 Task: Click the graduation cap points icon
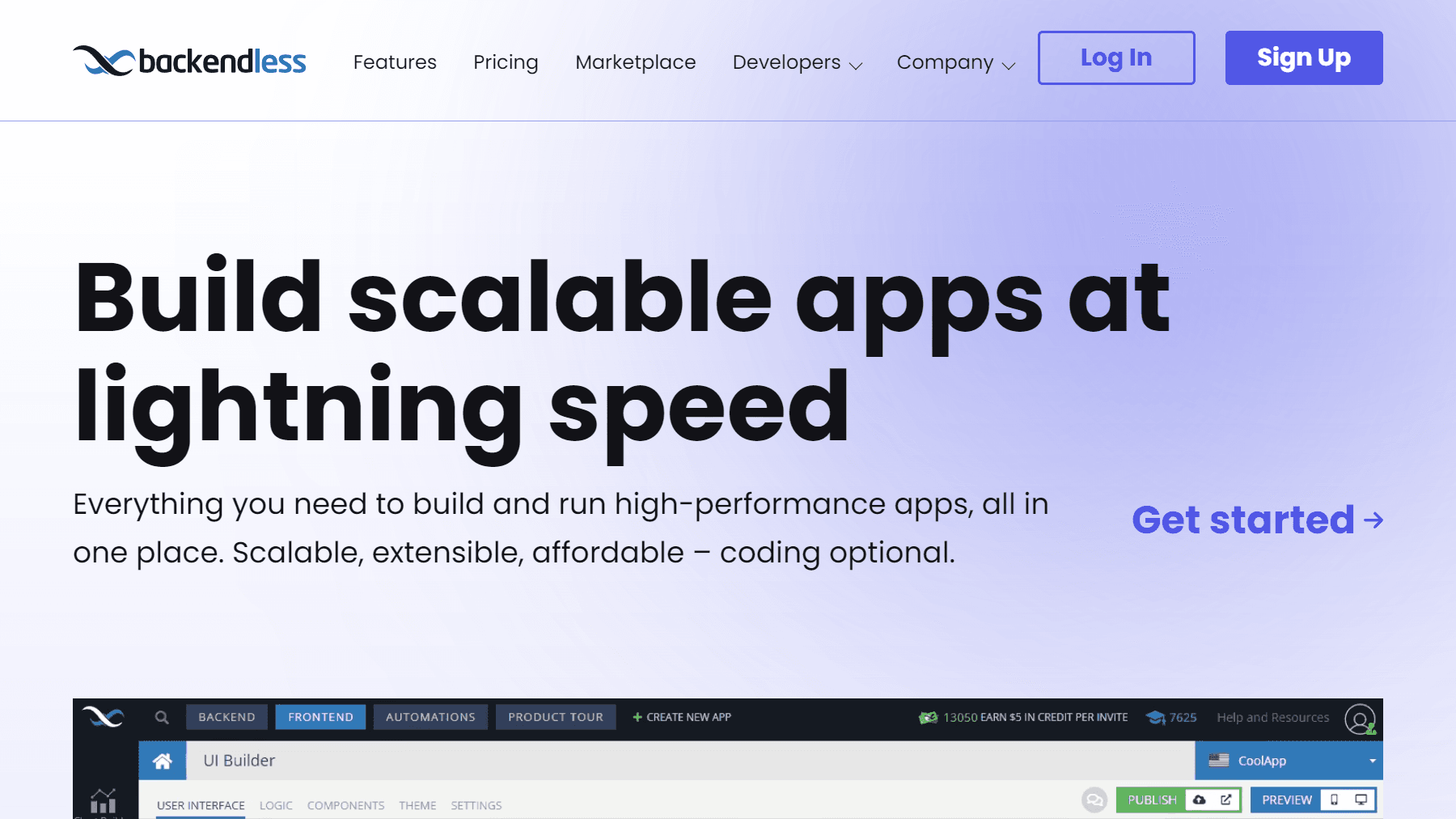(1156, 718)
